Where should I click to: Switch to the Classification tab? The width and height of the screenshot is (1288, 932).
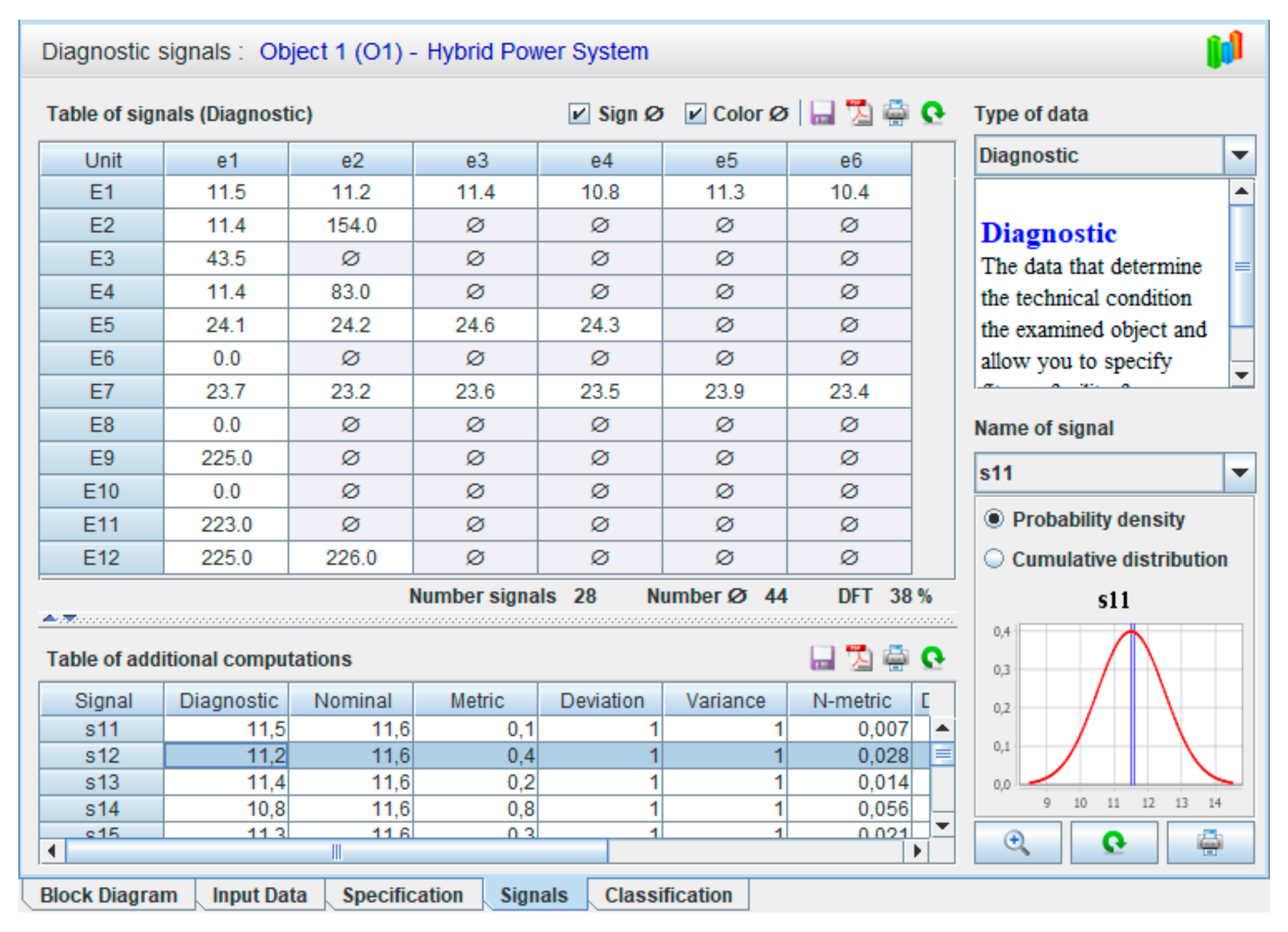[668, 895]
